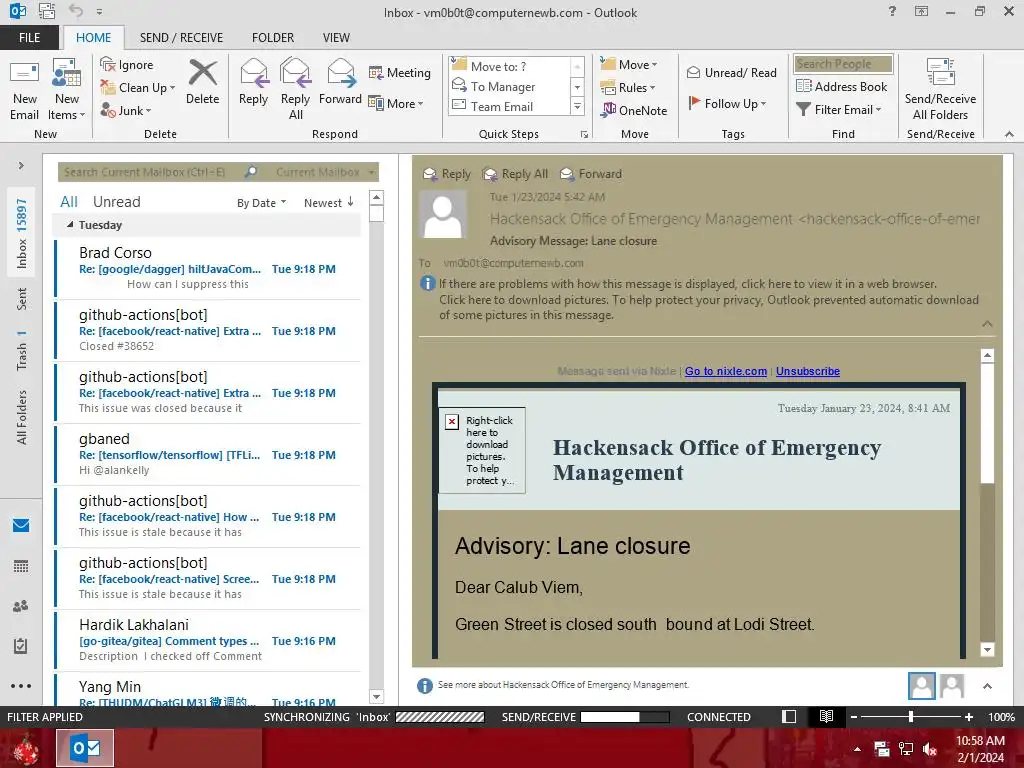
Task: Open the New Items menu
Action: click(x=67, y=90)
